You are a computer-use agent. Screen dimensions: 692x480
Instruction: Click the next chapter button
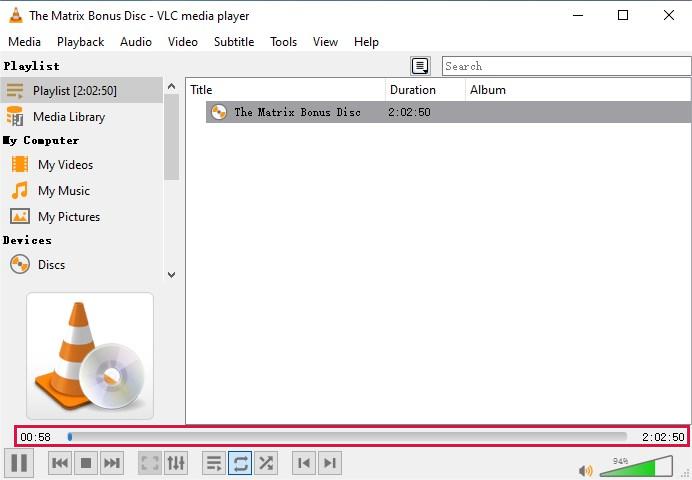click(329, 463)
